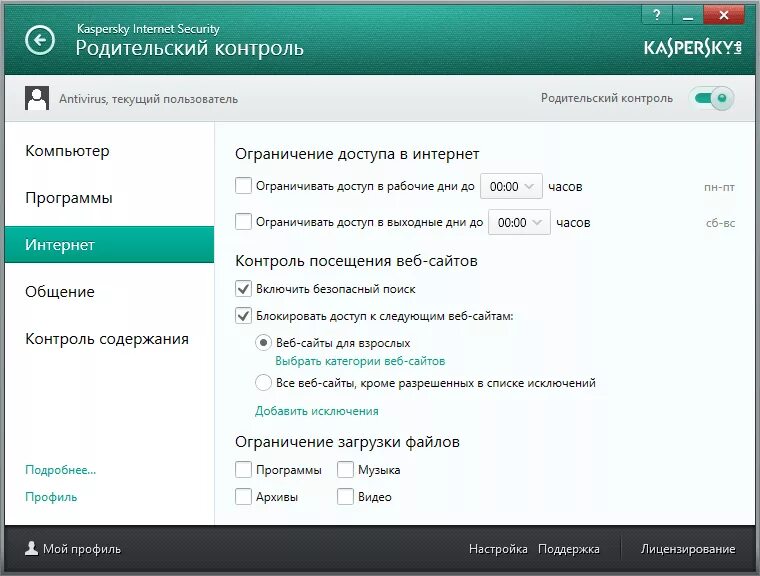Screen dimensions: 760x576
Task: Open the weekend days hours dropdown
Action: pos(519,222)
